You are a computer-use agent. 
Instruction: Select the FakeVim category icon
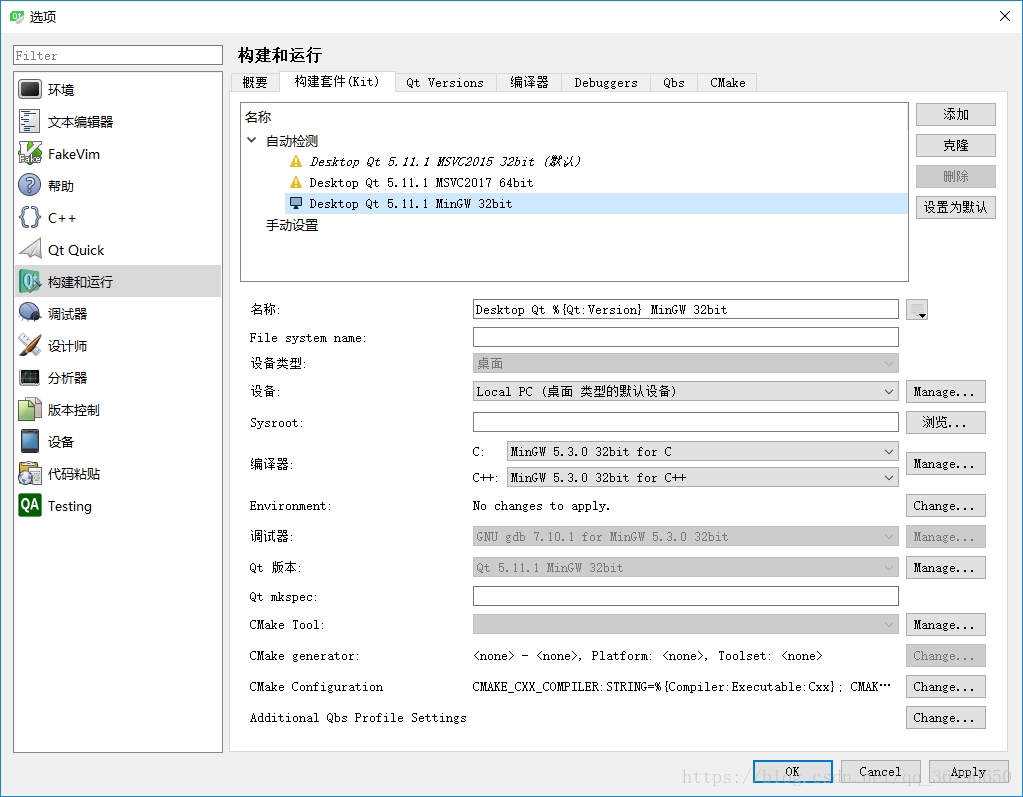pos(30,153)
